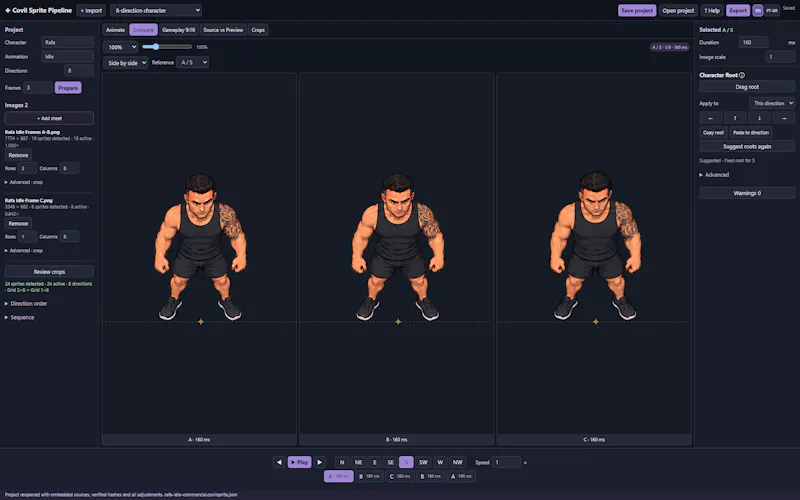800x500 pixels.
Task: Open the 8-direction character dropdown
Action: pos(156,10)
